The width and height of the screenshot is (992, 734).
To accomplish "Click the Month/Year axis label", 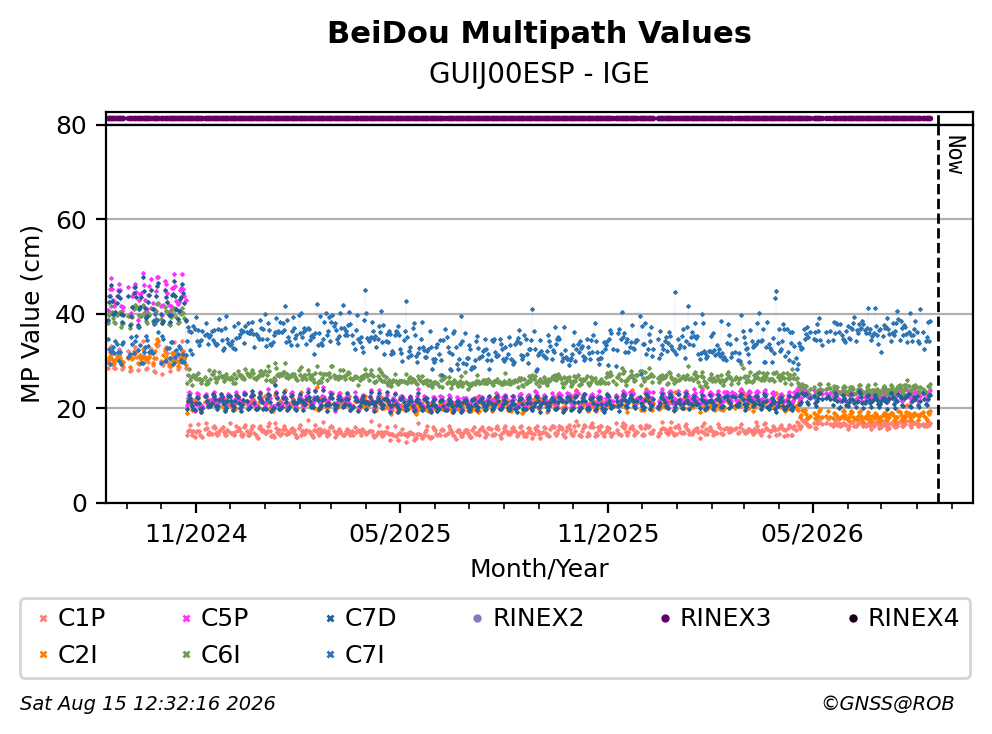I will pyautogui.click(x=539, y=568).
